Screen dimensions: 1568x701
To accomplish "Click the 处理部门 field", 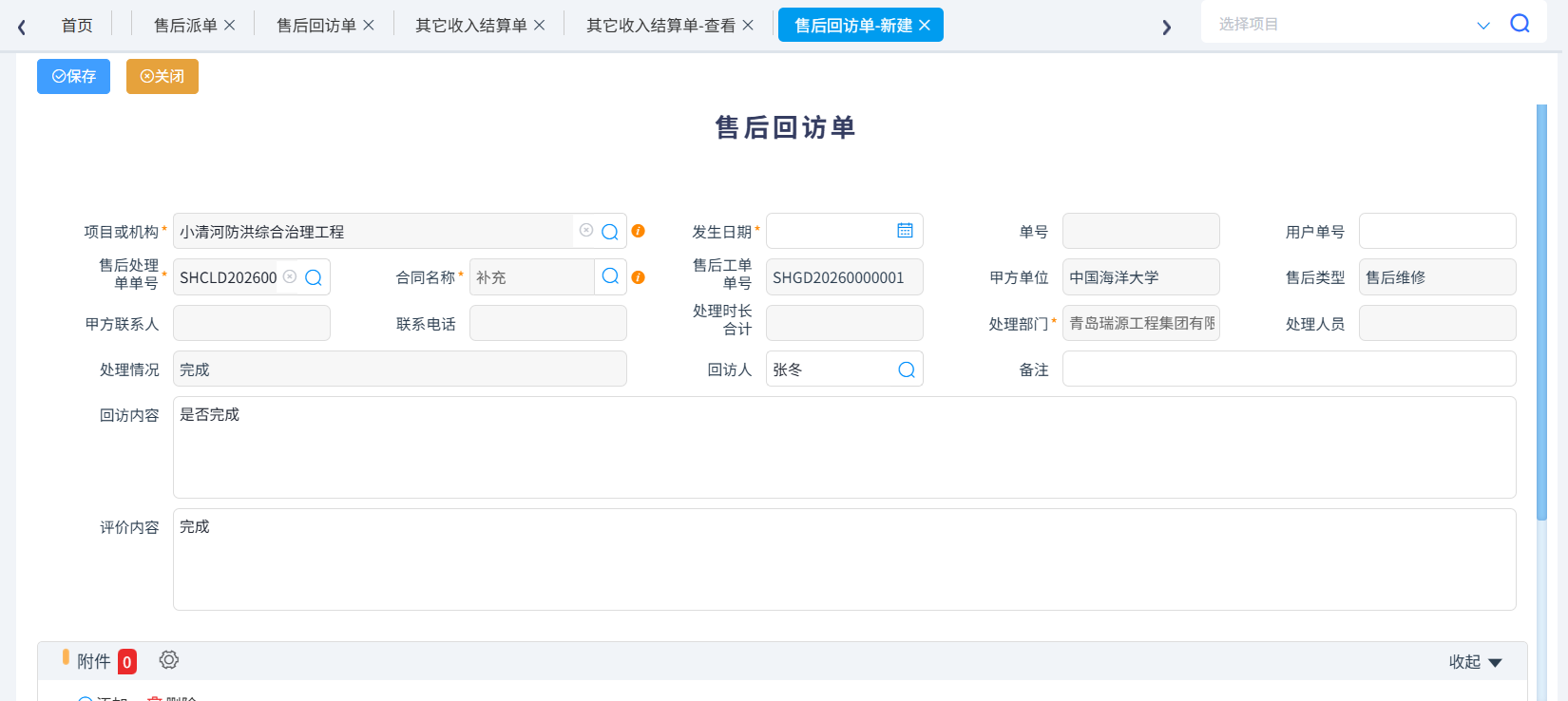I will click(x=1140, y=323).
